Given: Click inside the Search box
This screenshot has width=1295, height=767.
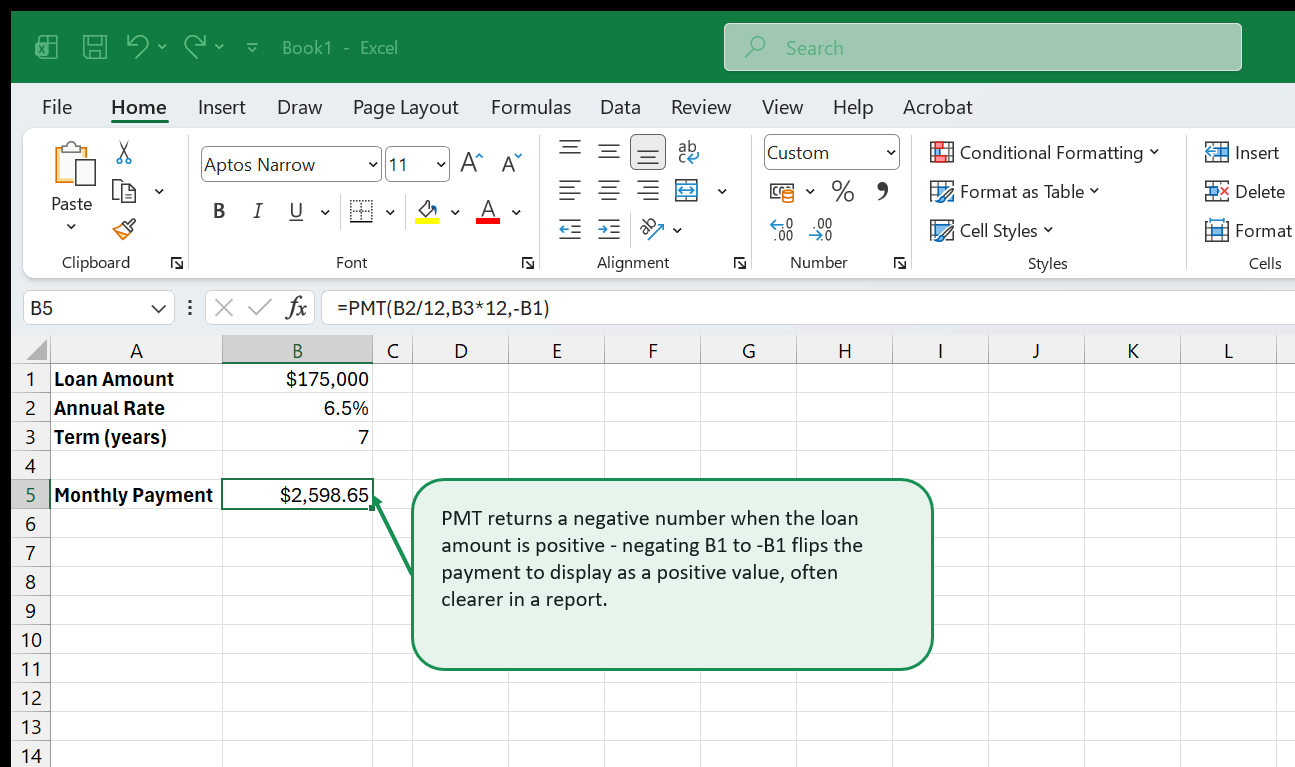Looking at the screenshot, I should coord(983,47).
